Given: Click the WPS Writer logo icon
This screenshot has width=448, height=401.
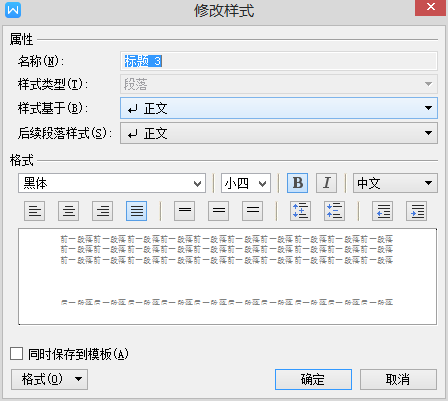Looking at the screenshot, I should [x=13, y=10].
